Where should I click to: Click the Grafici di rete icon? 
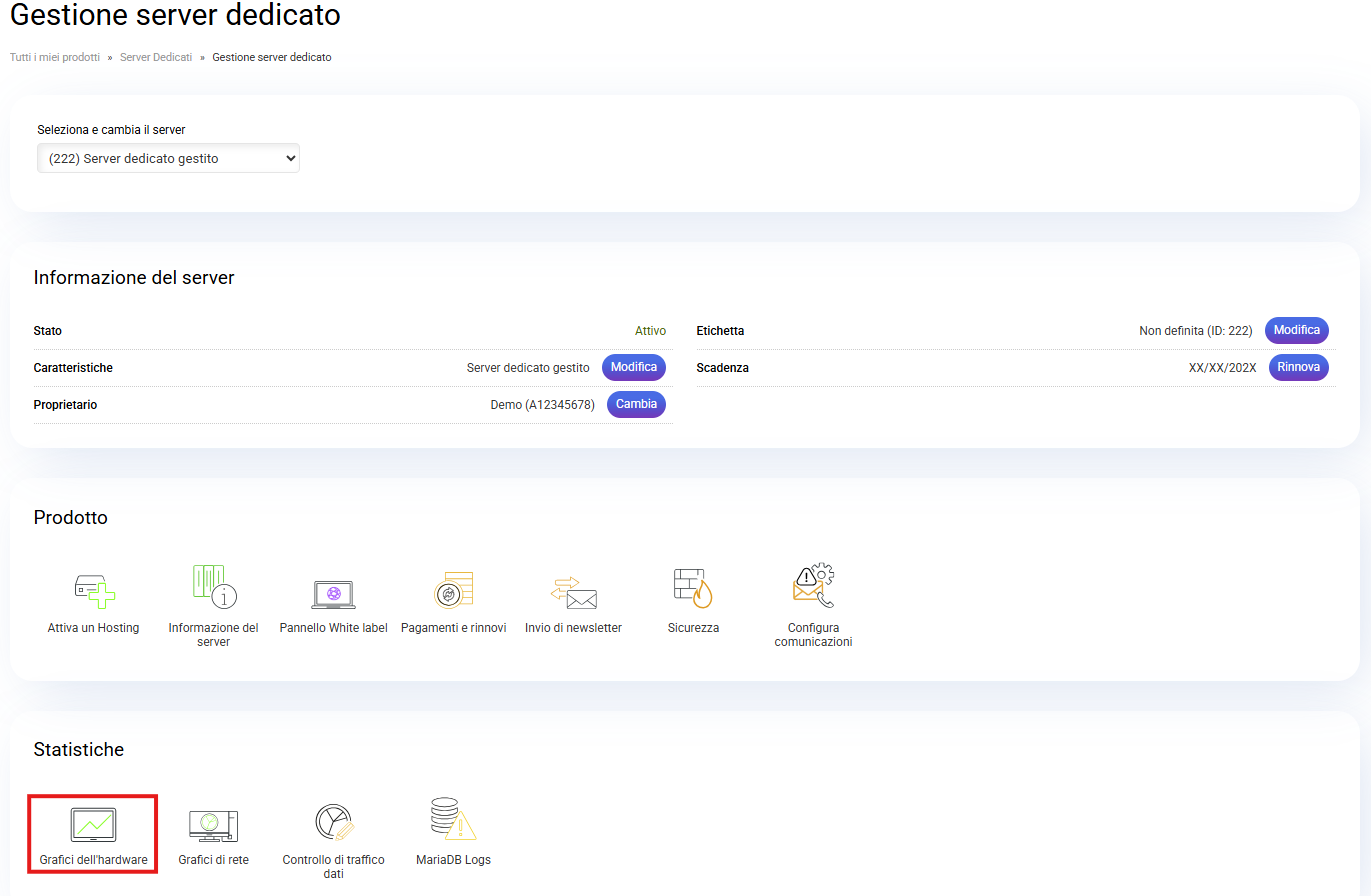213,825
